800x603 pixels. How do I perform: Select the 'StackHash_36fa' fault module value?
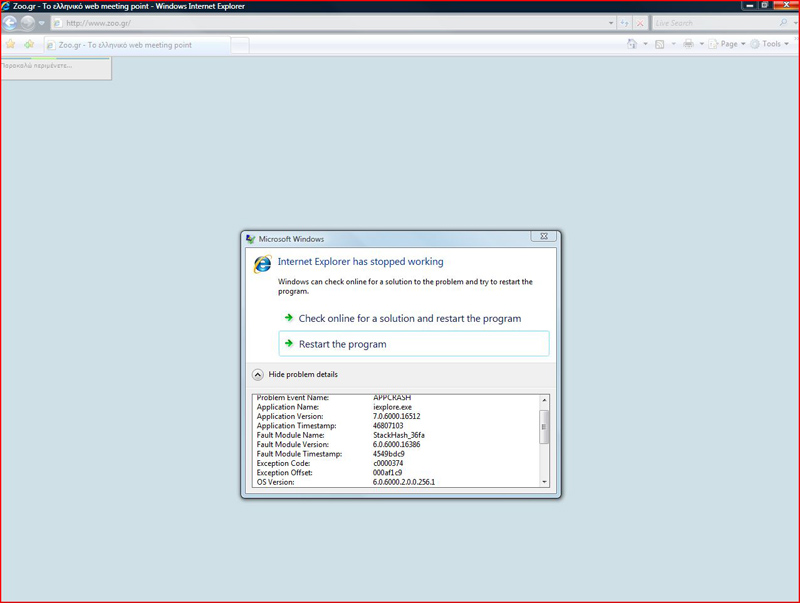tap(398, 435)
